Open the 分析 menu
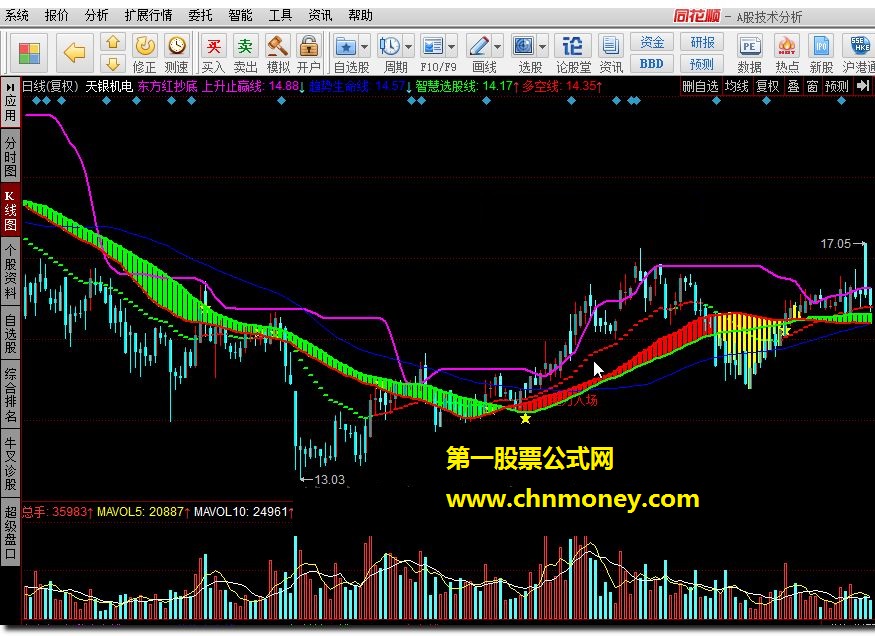Screen dimensions: 875x636 pos(96,15)
